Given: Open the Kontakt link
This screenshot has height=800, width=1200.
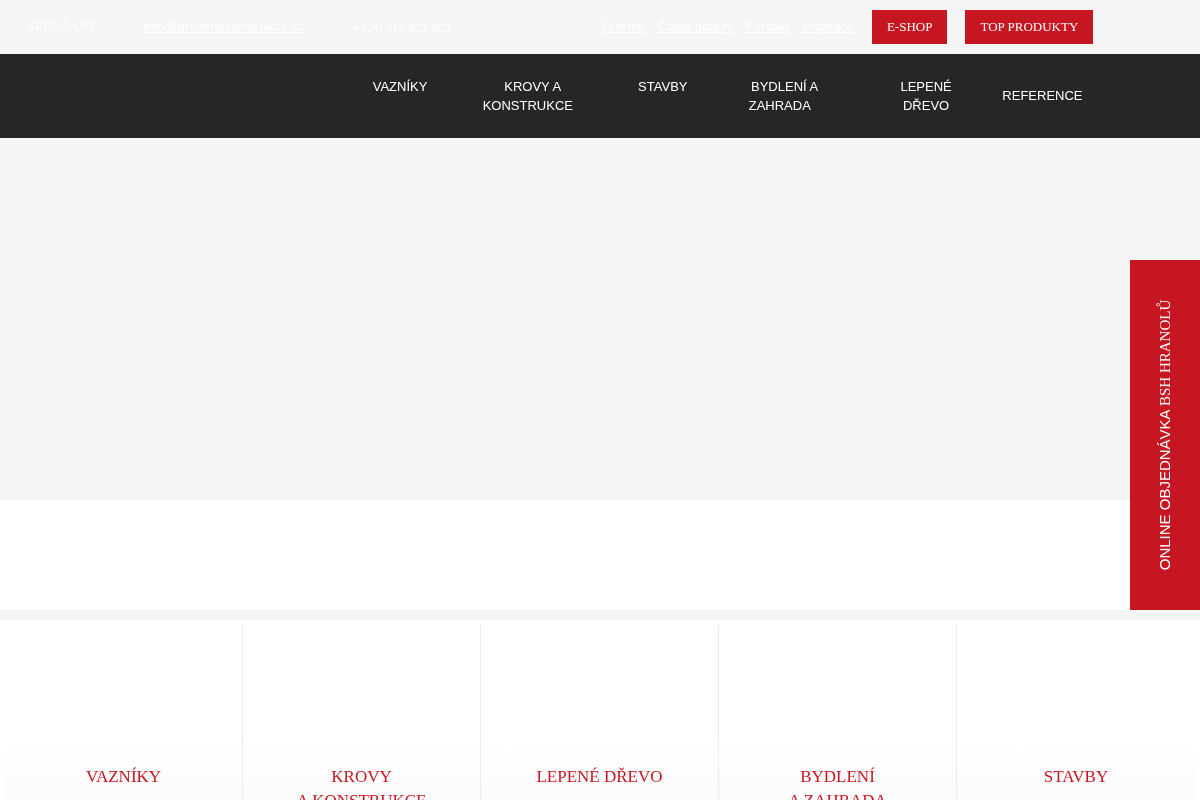Looking at the screenshot, I should pos(767,27).
